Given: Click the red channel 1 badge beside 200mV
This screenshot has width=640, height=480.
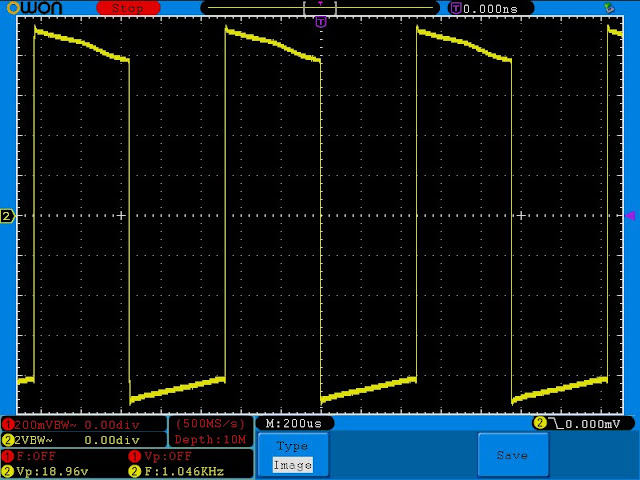Looking at the screenshot, I should pos(7,425).
